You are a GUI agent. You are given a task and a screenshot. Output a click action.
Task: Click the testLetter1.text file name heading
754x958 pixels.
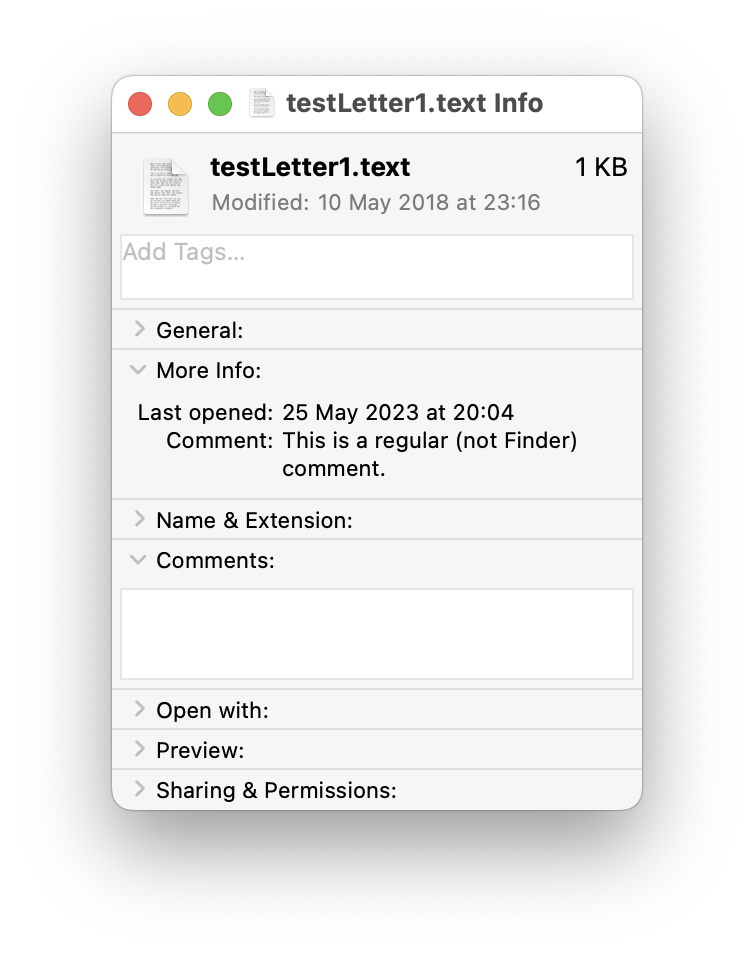point(310,167)
